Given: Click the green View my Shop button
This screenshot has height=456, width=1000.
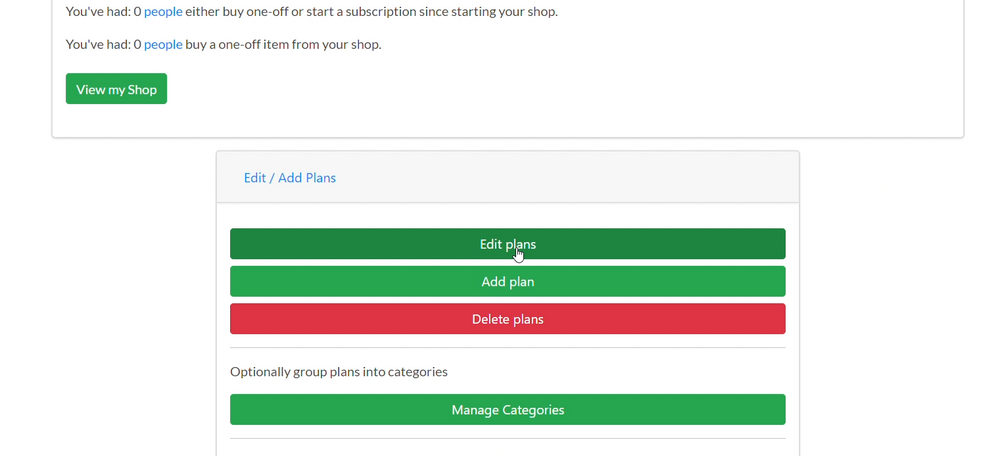Looking at the screenshot, I should [x=116, y=89].
